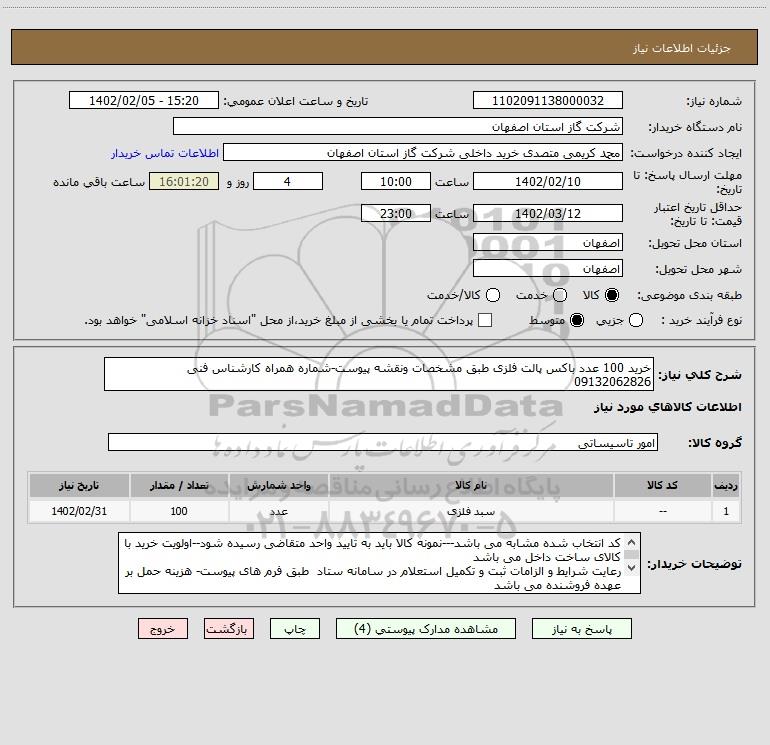This screenshot has width=770, height=745.
Task: Click the تعداد / مقدار column header
Action: click(x=179, y=485)
